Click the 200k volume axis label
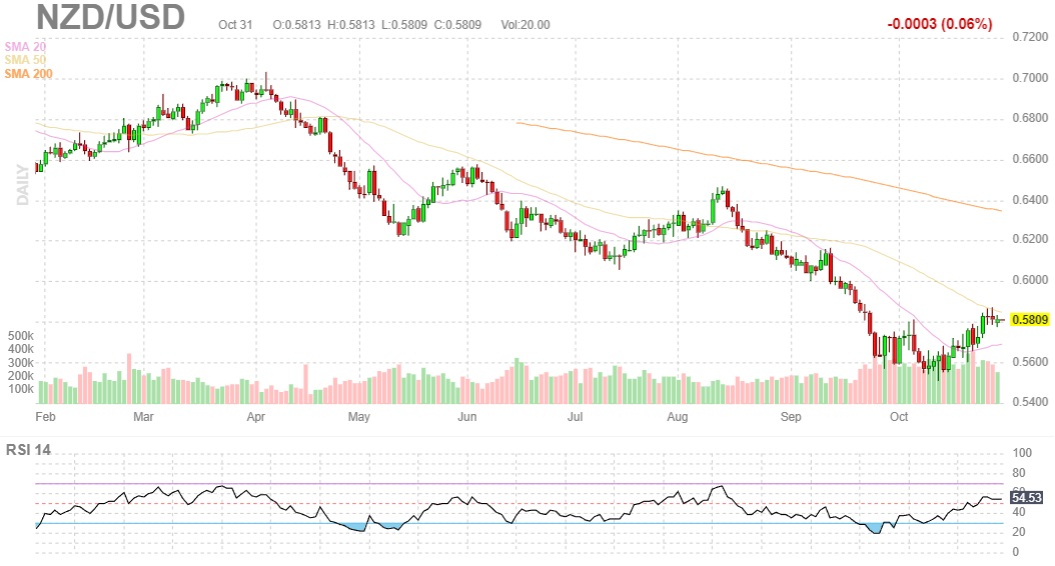 coord(21,376)
